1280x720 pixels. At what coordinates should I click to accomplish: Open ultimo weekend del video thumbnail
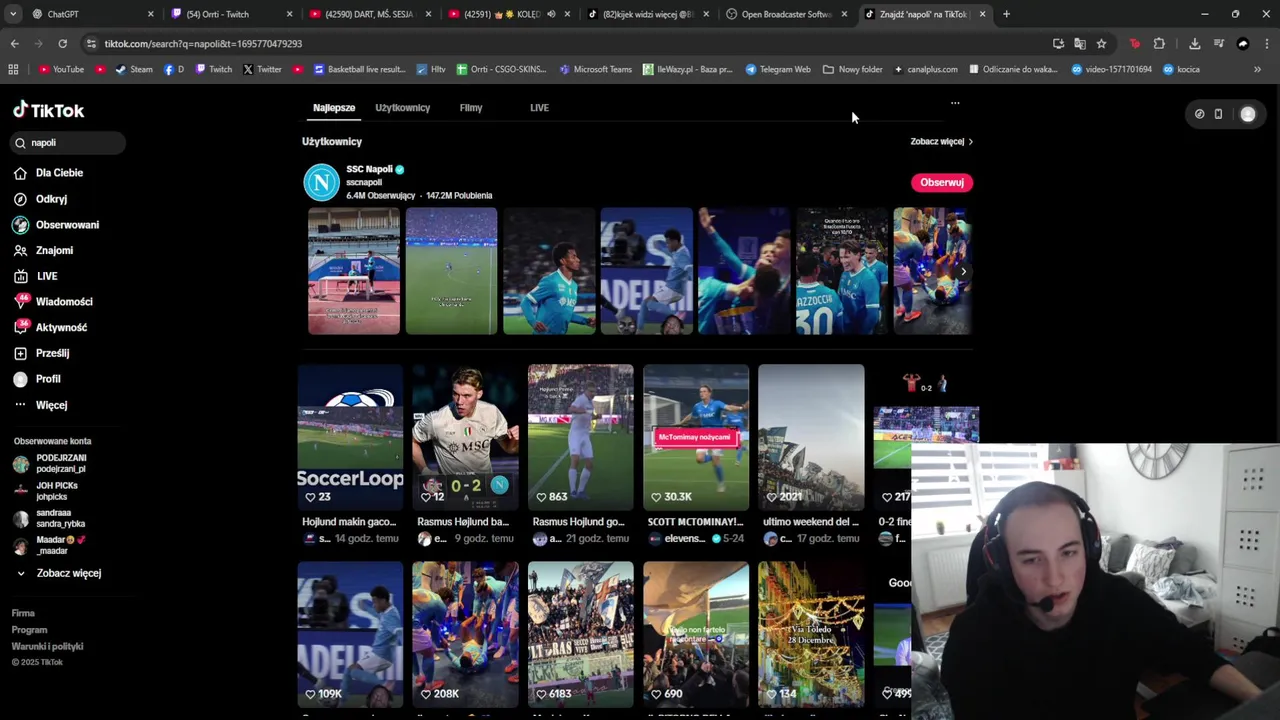[811, 438]
